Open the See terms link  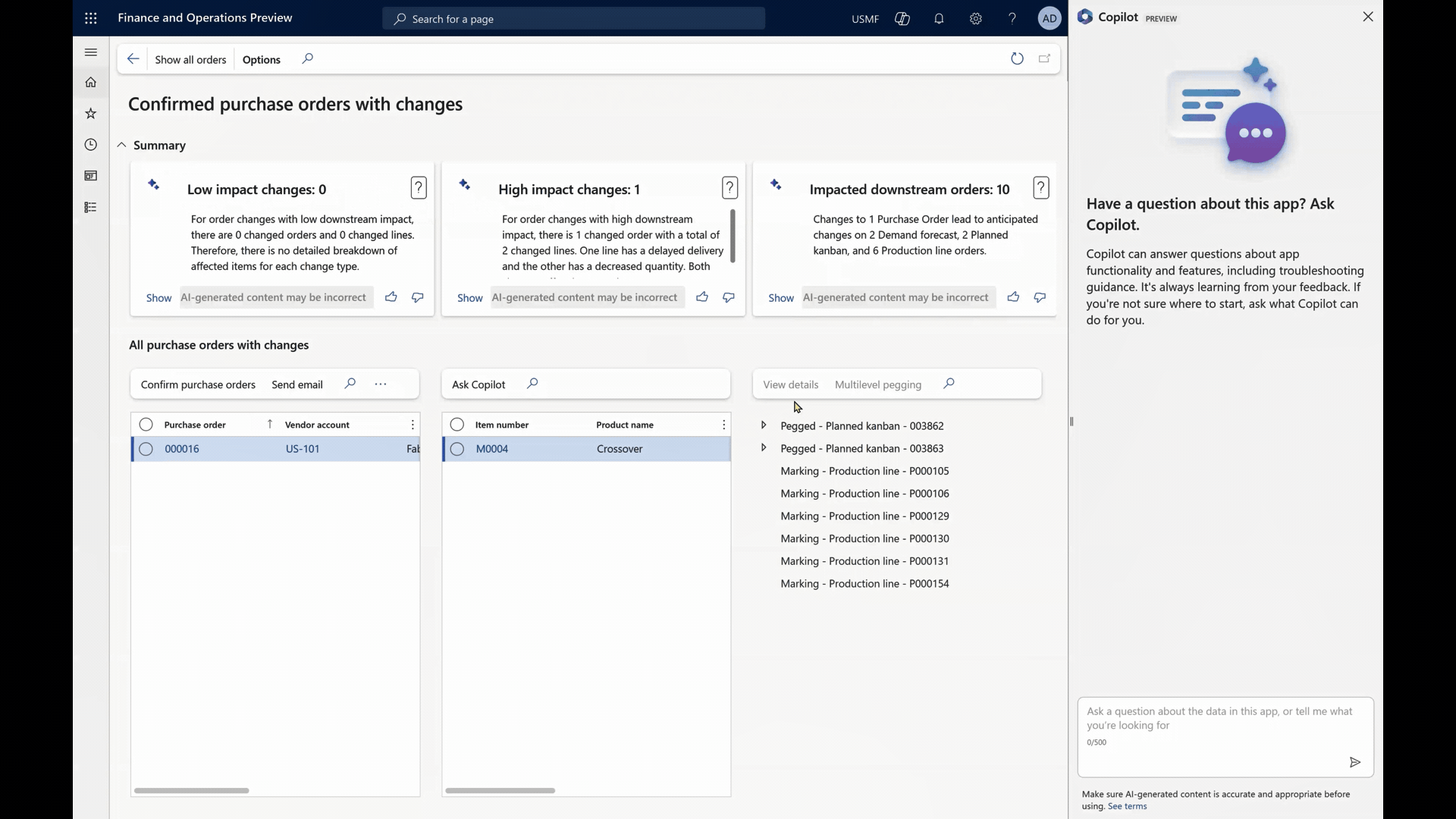pos(1127,806)
